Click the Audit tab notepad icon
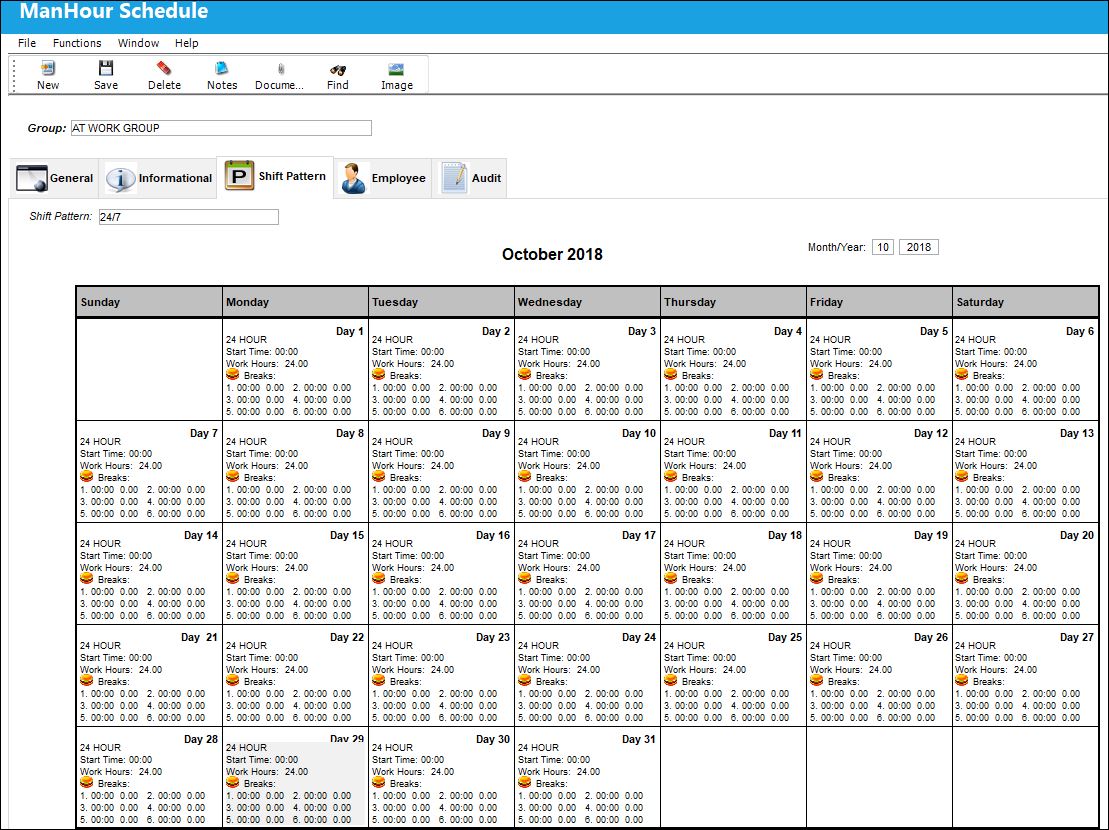 coord(454,178)
